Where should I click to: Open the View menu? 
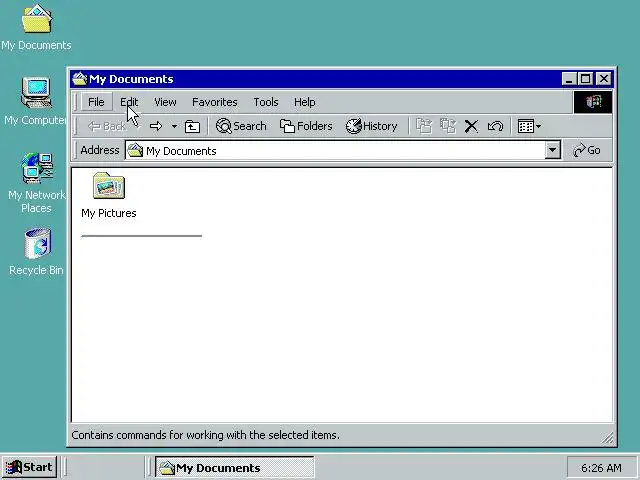pos(165,102)
